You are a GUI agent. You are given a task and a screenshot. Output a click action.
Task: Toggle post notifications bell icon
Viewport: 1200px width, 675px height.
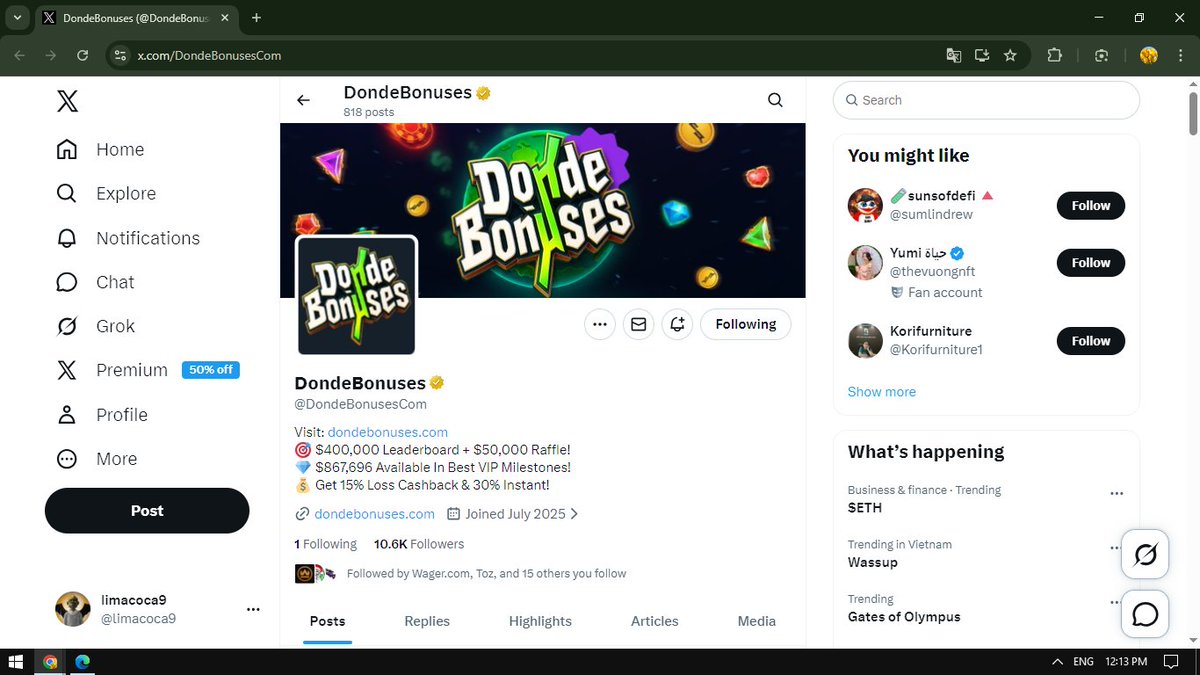pos(677,324)
